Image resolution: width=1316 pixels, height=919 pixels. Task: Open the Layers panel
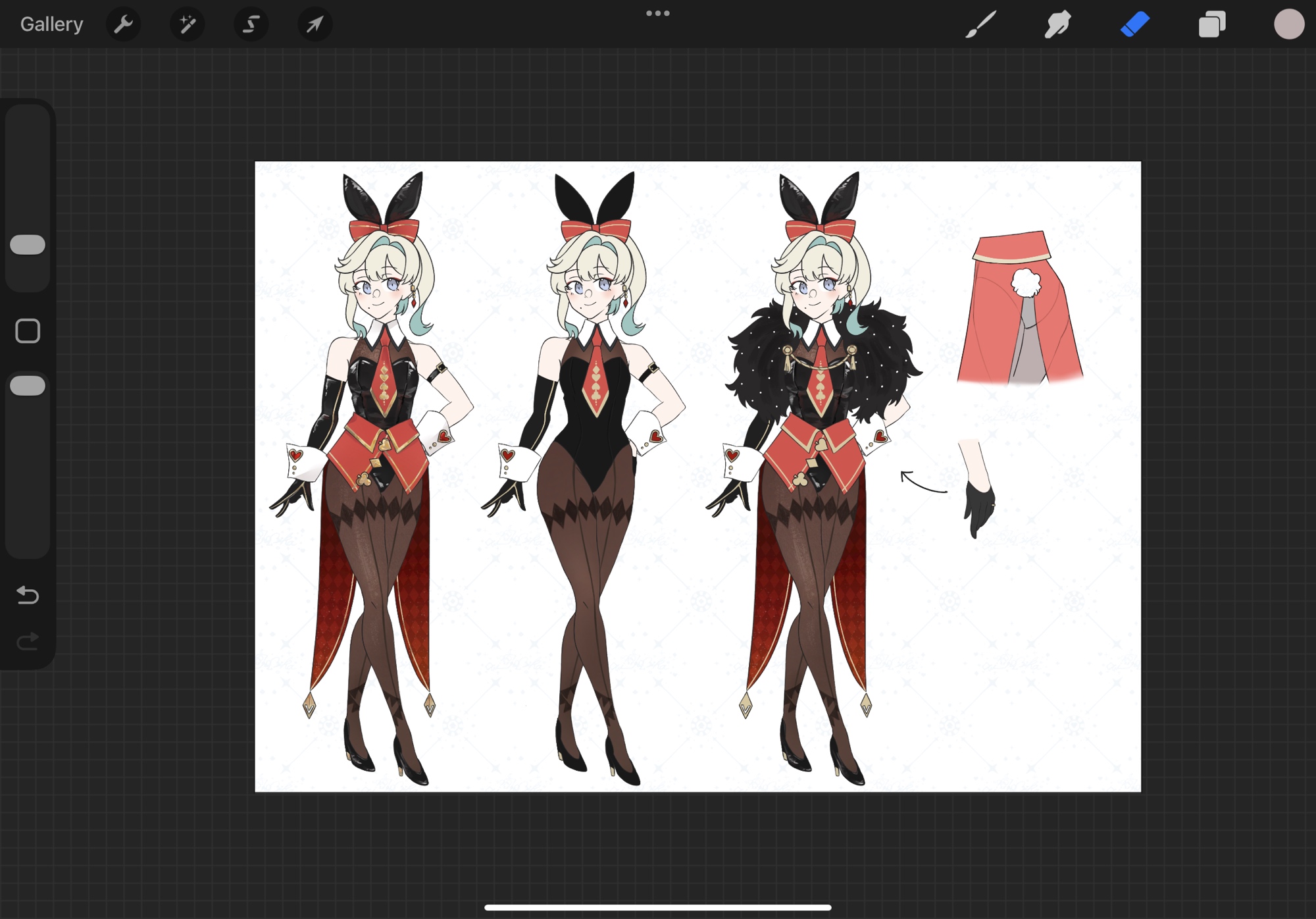[x=1212, y=25]
